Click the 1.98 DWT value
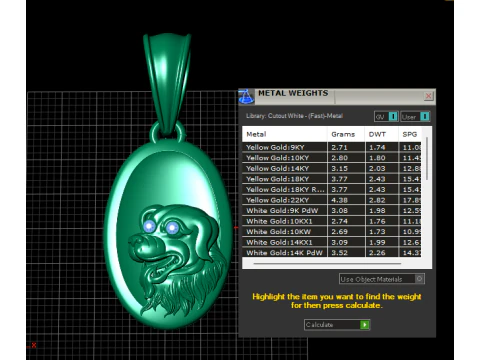Screen dimensions: 480x360 (377, 211)
